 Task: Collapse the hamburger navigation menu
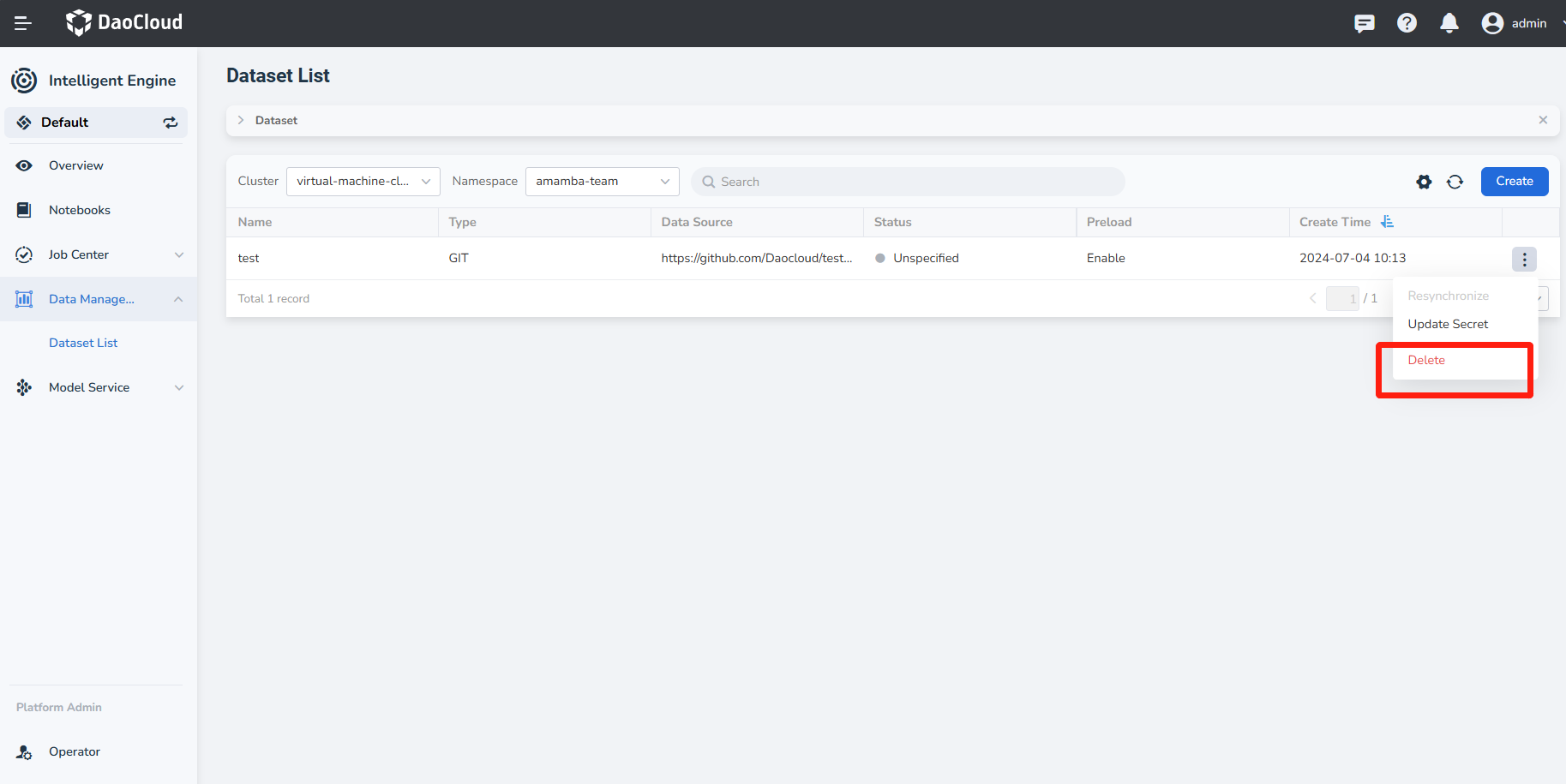click(x=23, y=23)
